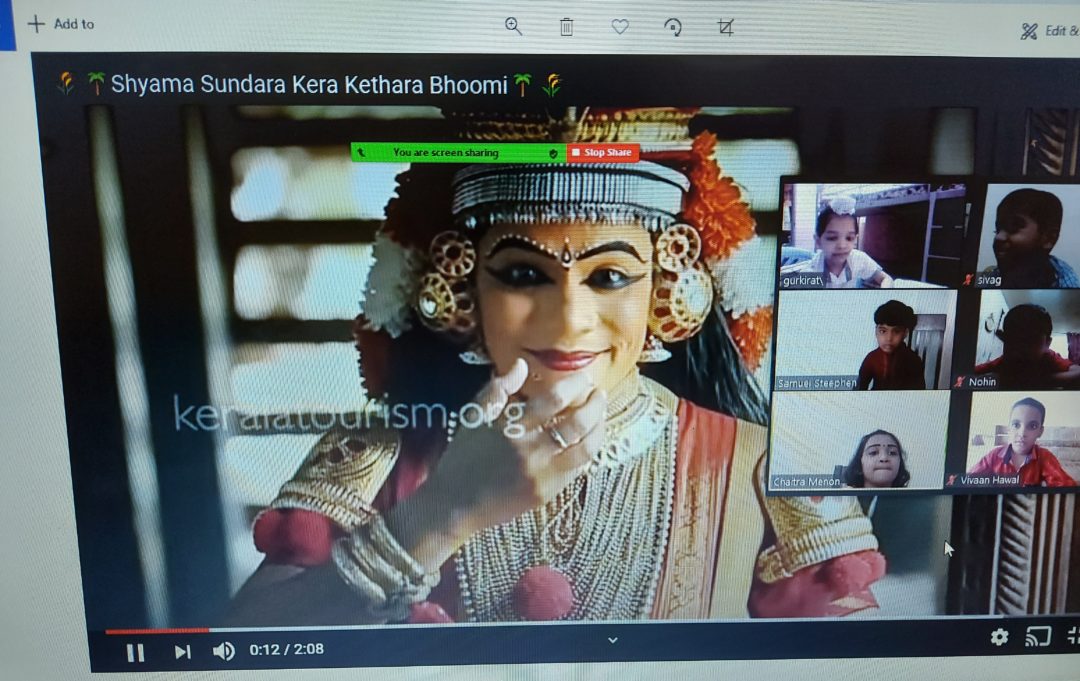Mute the video speaker icon
This screenshot has height=681, width=1080.
pos(223,651)
